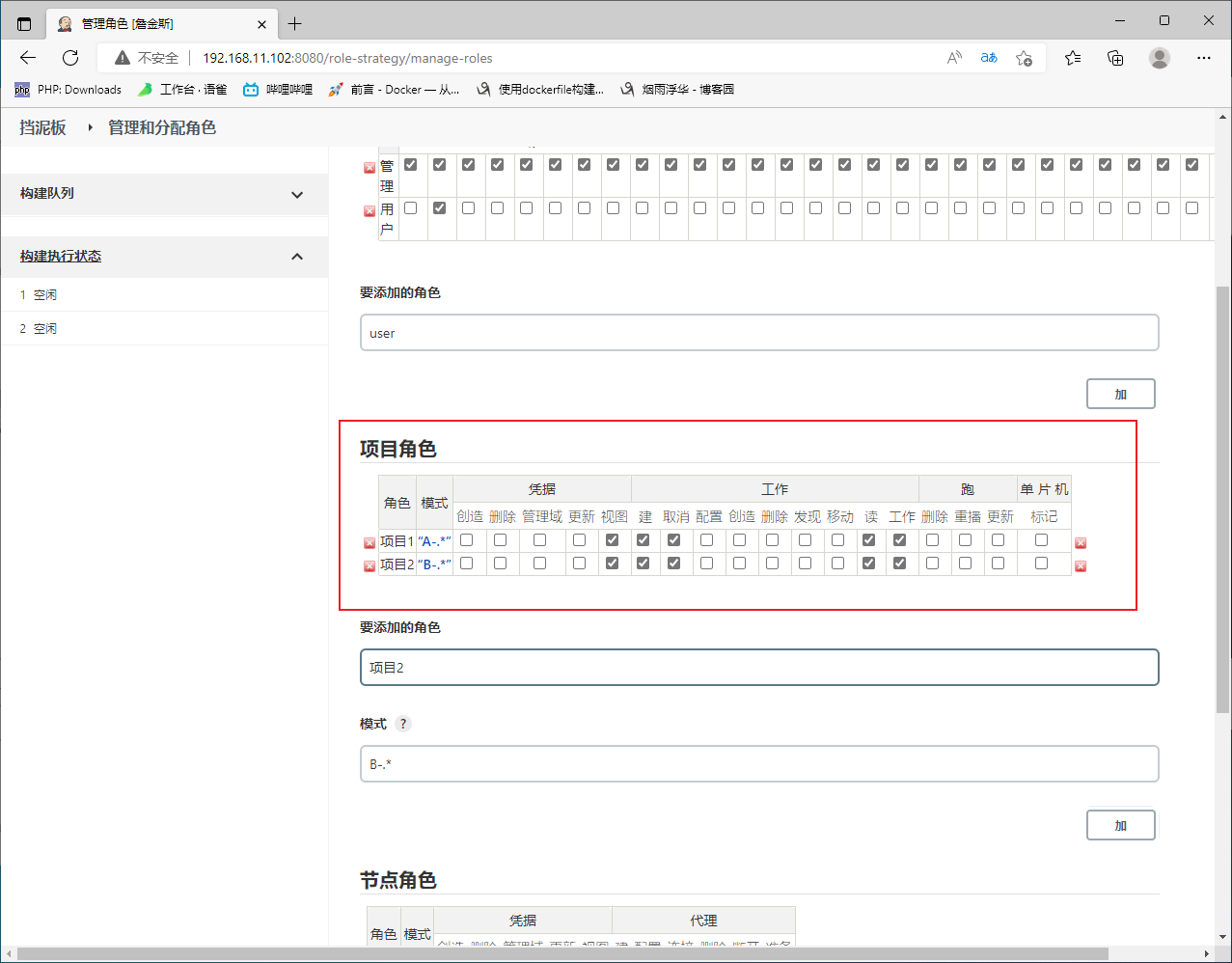Open the "B-.*" pattern link for 项目2
Screen dimensions: 1232x963
(434, 564)
